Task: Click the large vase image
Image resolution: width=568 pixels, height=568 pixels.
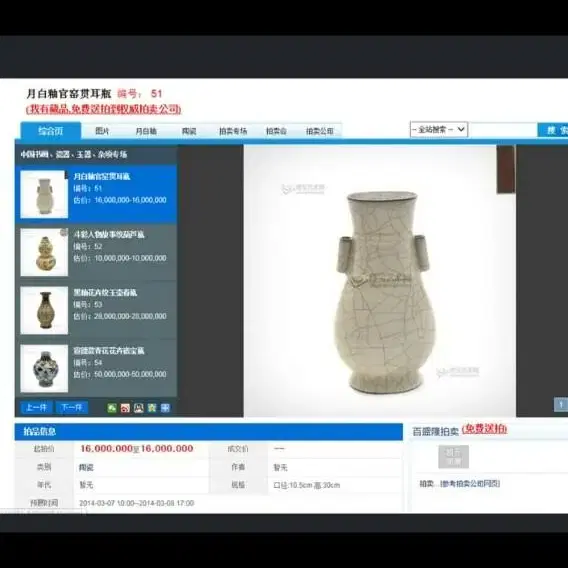Action: pyautogui.click(x=380, y=281)
